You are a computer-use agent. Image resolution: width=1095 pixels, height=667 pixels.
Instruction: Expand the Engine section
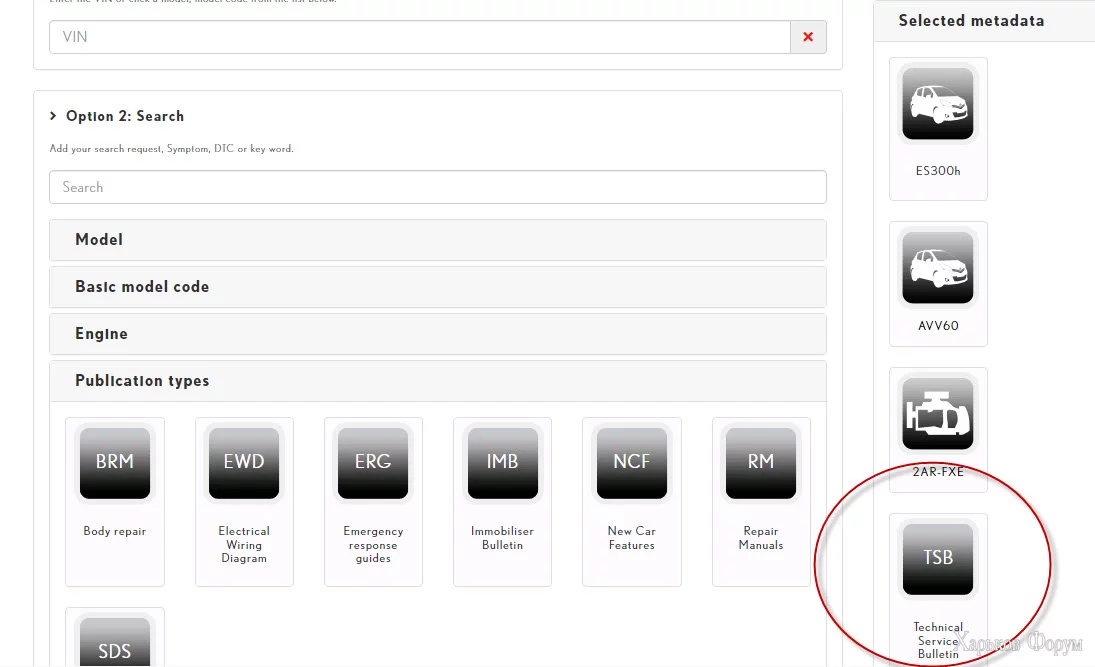click(438, 334)
